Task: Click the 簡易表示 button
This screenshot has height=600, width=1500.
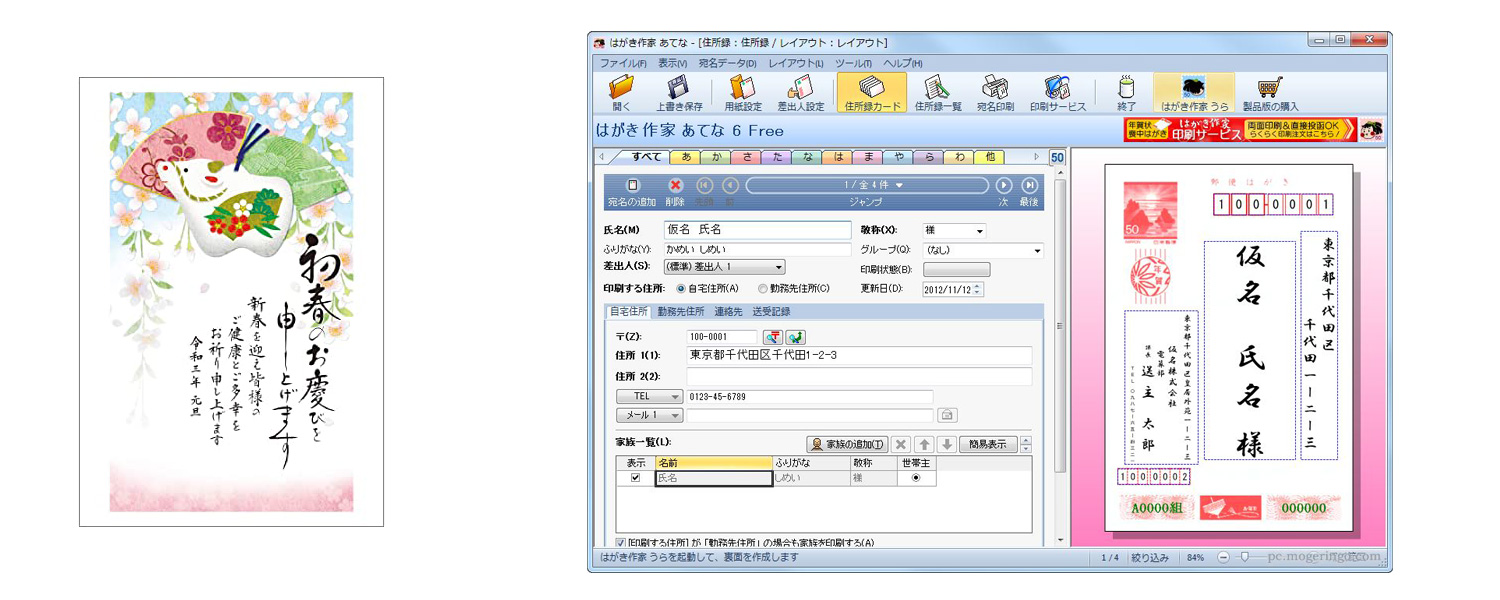Action: 988,444
